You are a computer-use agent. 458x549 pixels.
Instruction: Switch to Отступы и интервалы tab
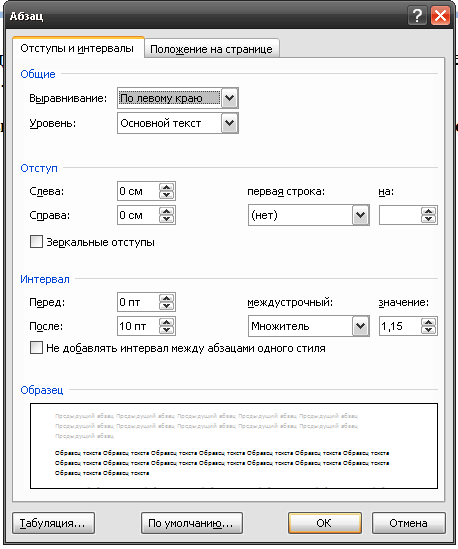point(77,48)
